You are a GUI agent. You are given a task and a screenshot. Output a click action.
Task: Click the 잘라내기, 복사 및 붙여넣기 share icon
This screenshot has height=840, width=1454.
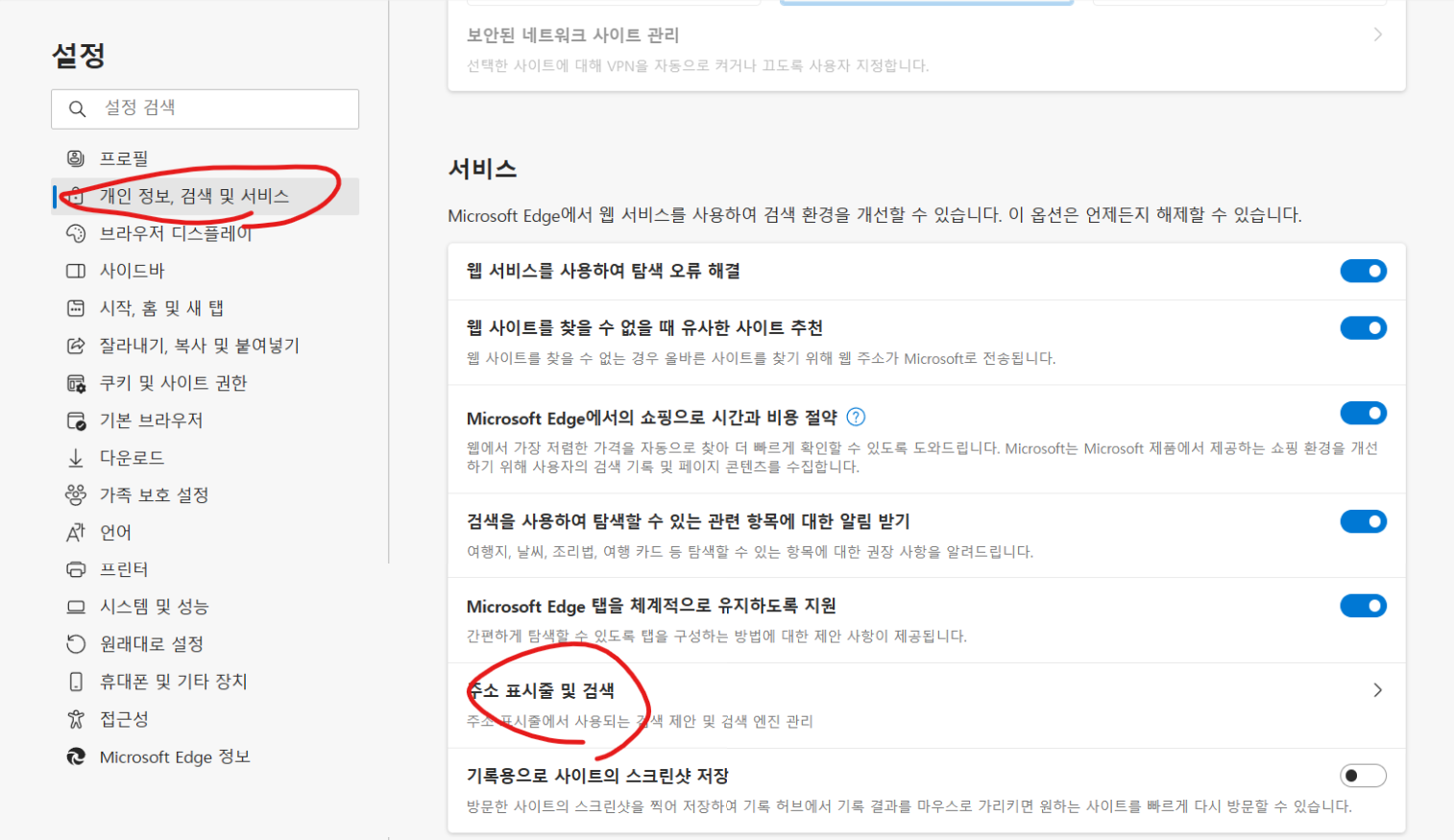76,346
